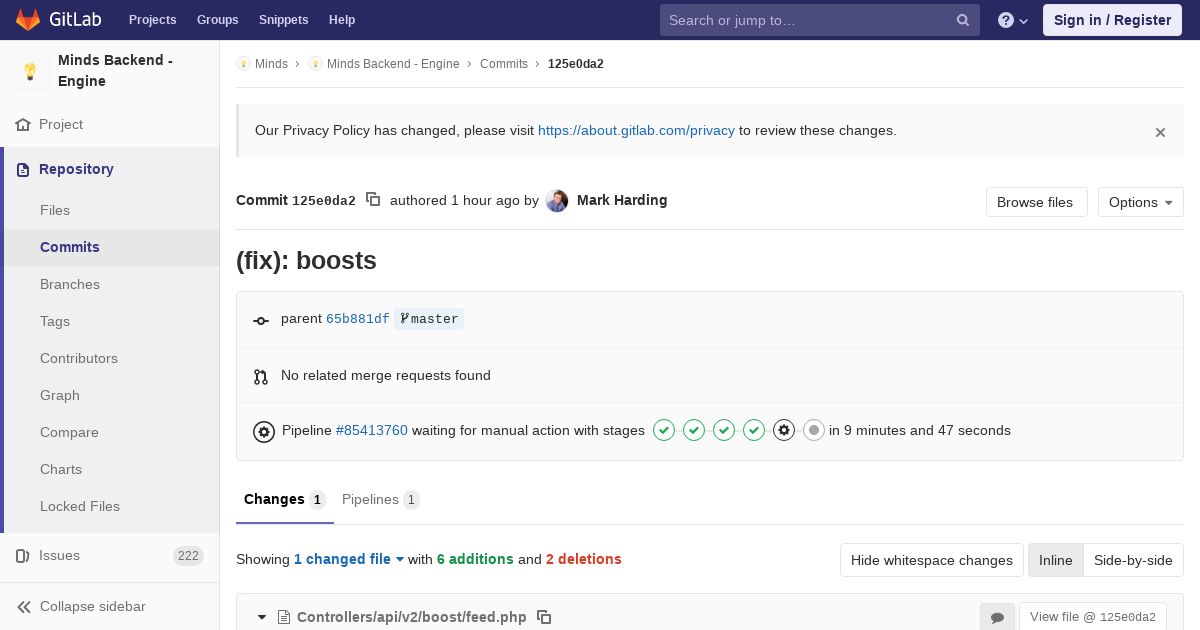Toggle comments with speech bubble button

coord(997,617)
